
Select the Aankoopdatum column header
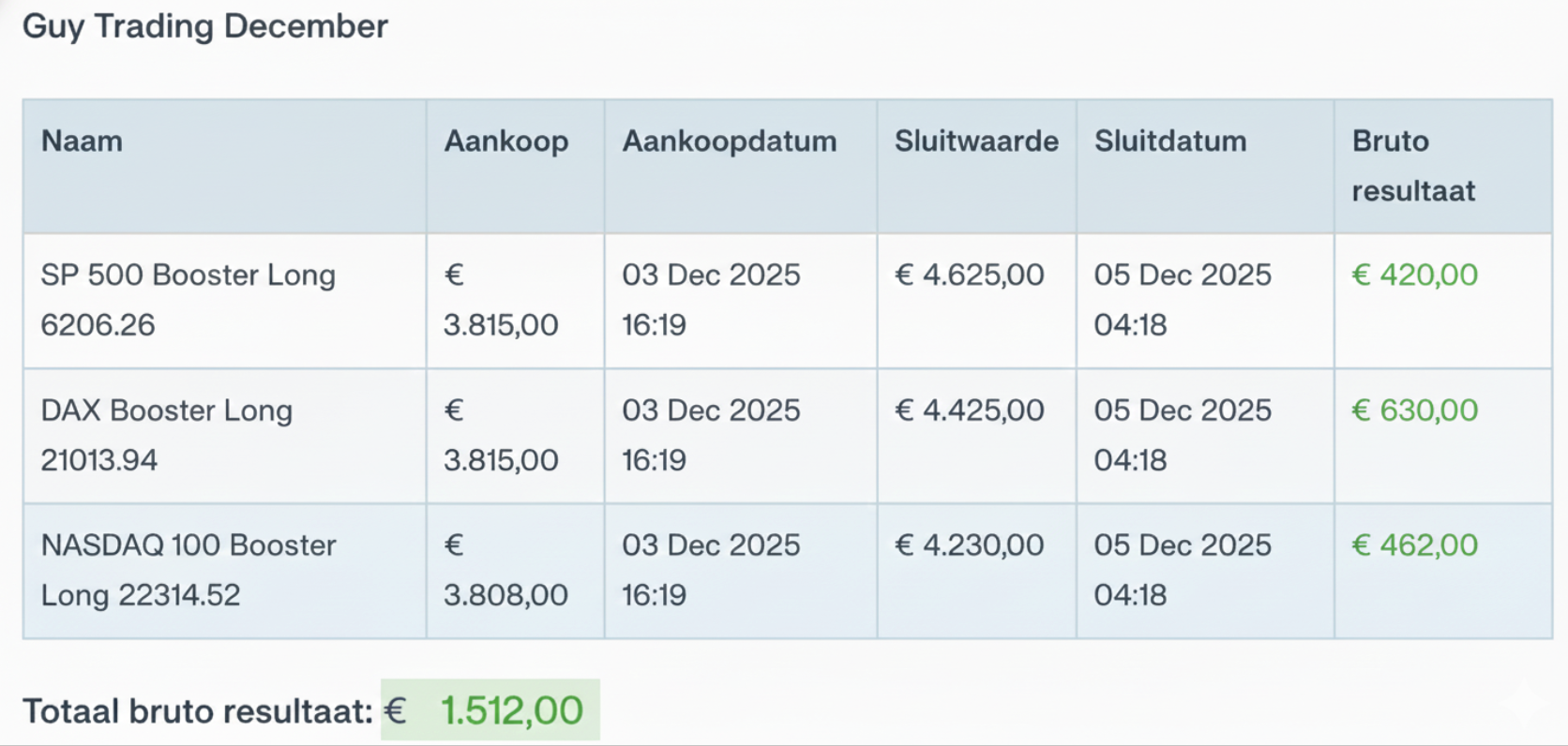click(730, 142)
